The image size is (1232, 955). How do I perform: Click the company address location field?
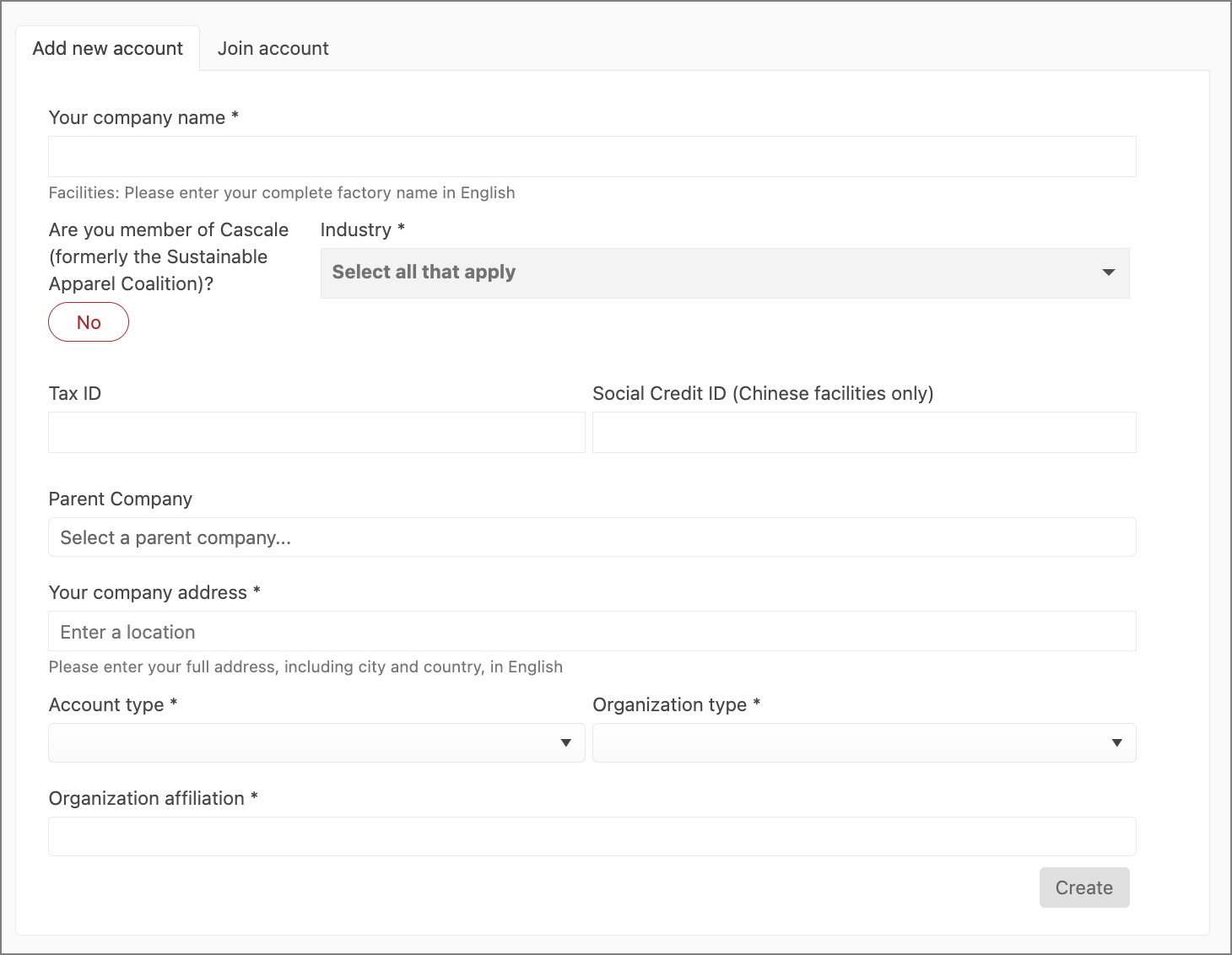(592, 631)
